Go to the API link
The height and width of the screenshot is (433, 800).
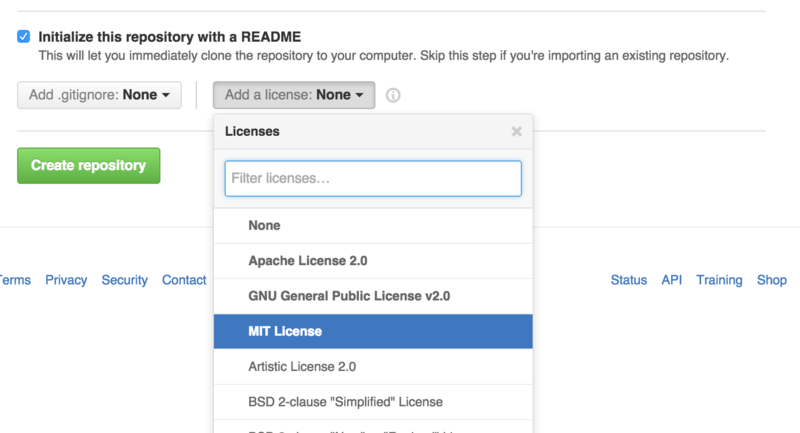tap(672, 280)
